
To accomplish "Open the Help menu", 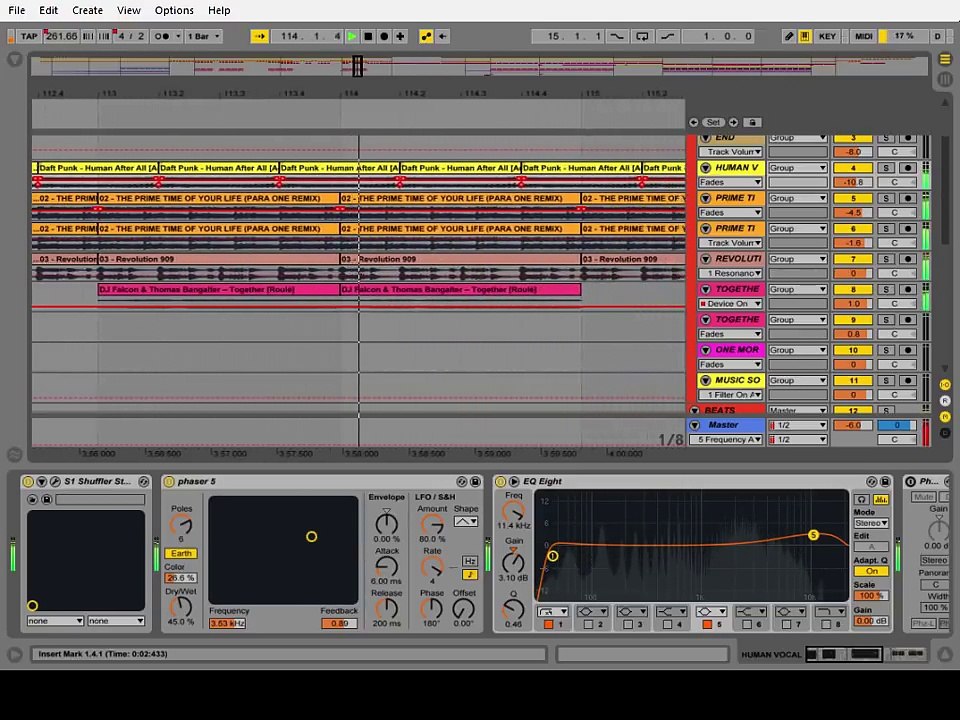I will coord(219,10).
